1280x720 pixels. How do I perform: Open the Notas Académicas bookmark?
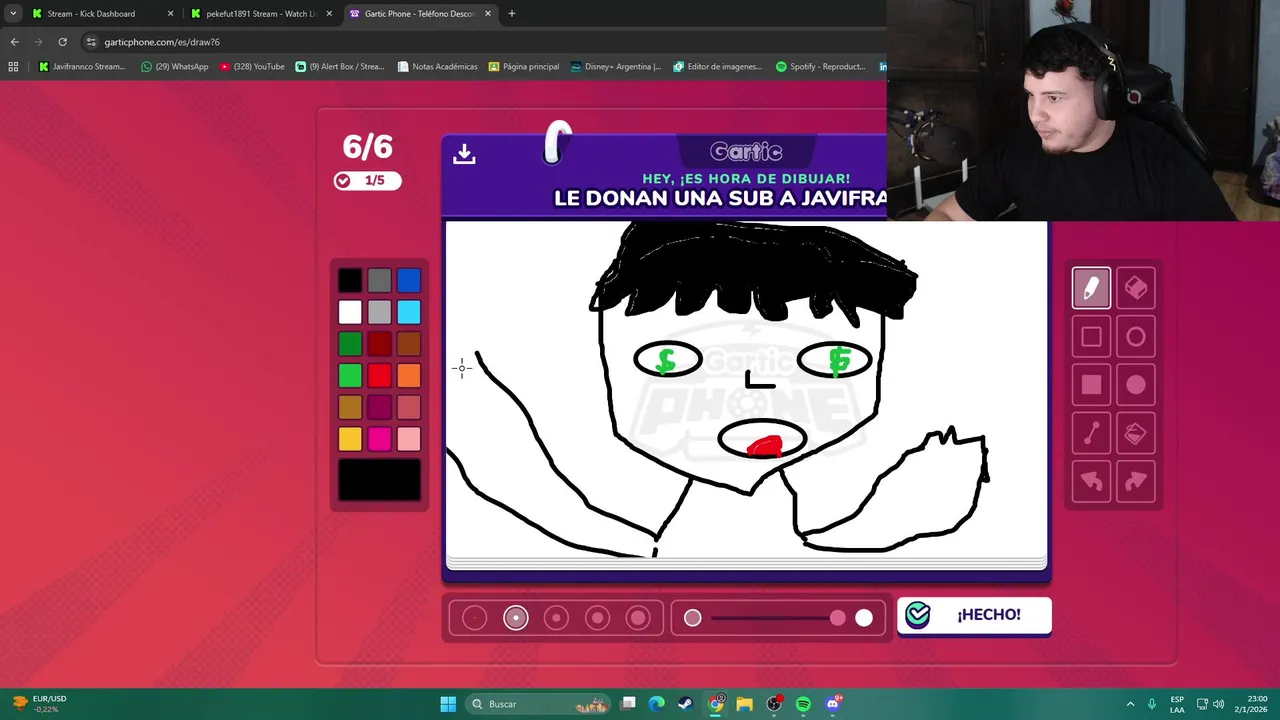click(437, 67)
